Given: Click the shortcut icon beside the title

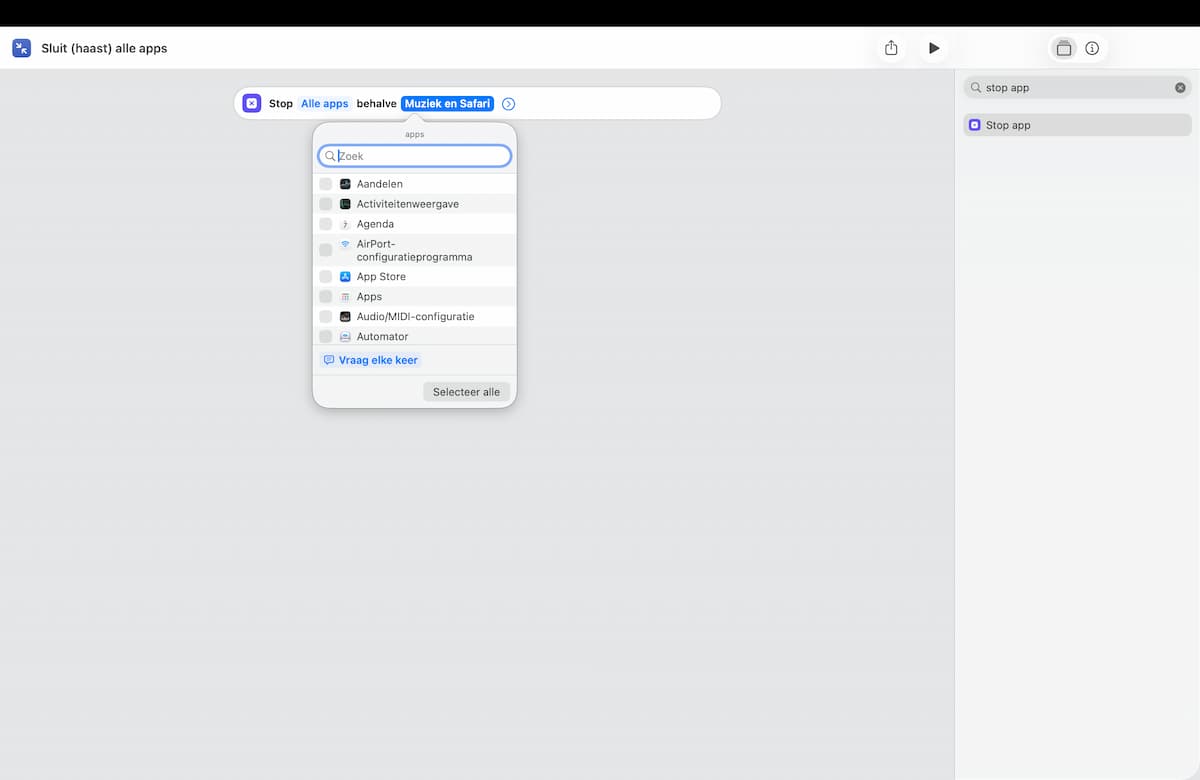Looking at the screenshot, I should 21,48.
